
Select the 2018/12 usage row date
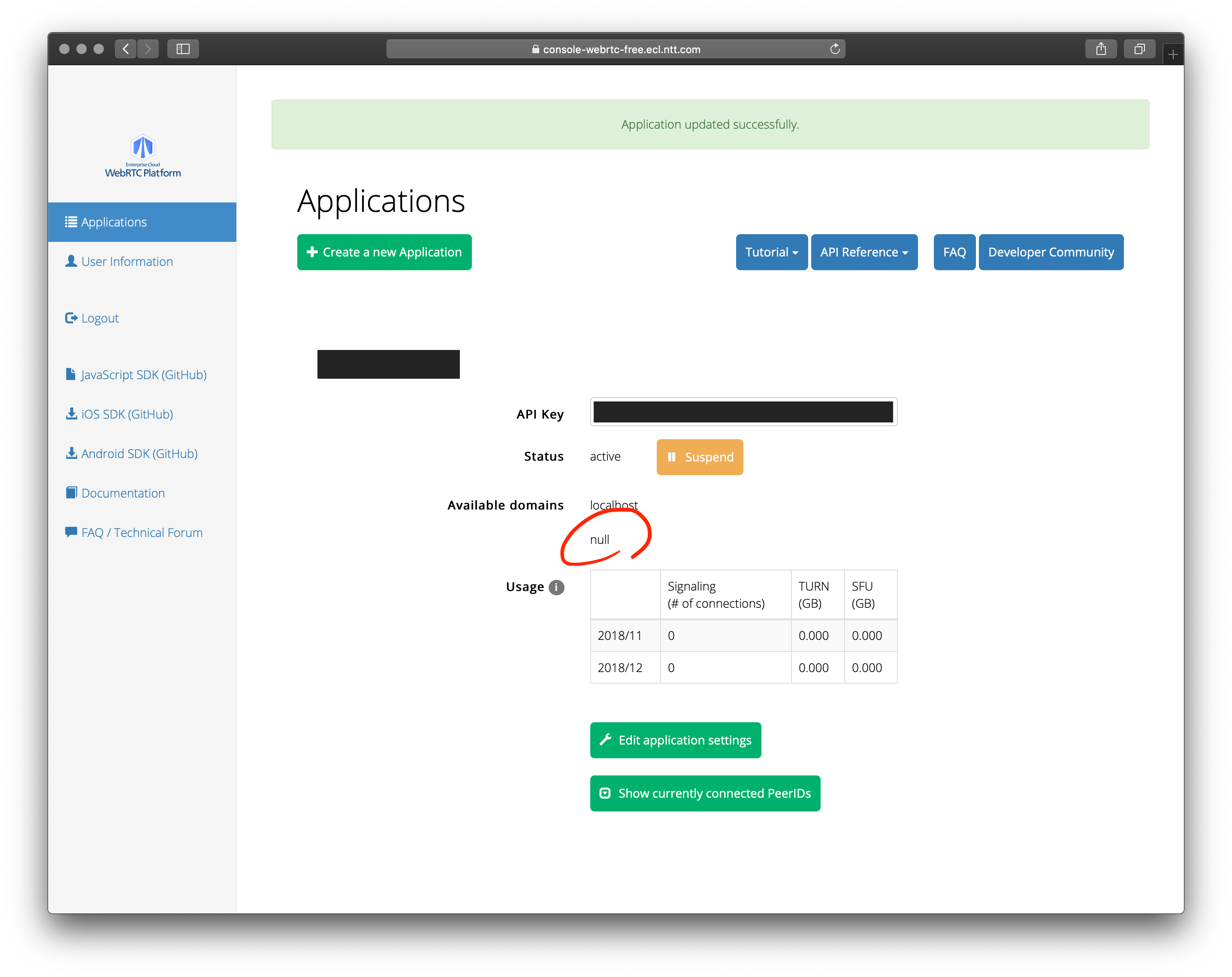620,668
